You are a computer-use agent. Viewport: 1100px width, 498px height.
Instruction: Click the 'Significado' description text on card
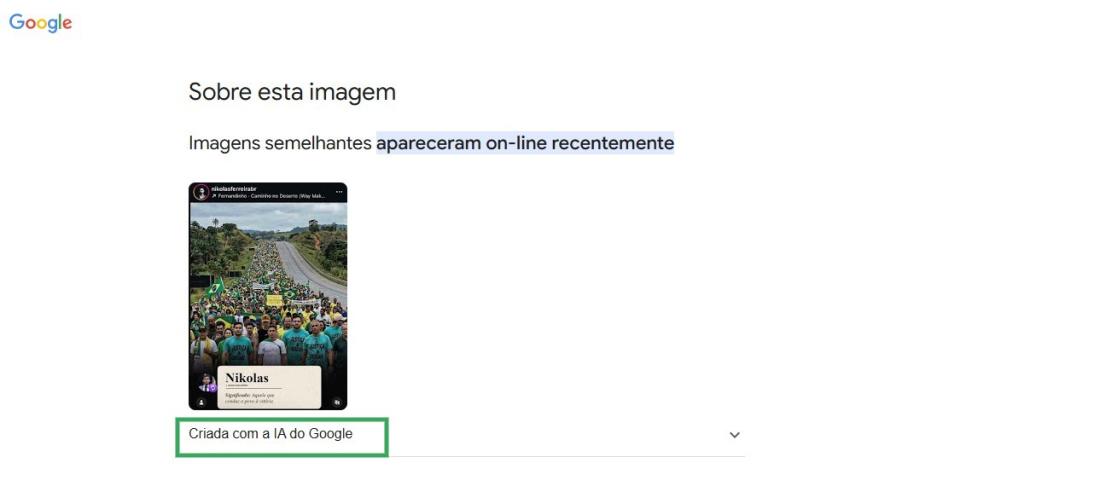250,398
